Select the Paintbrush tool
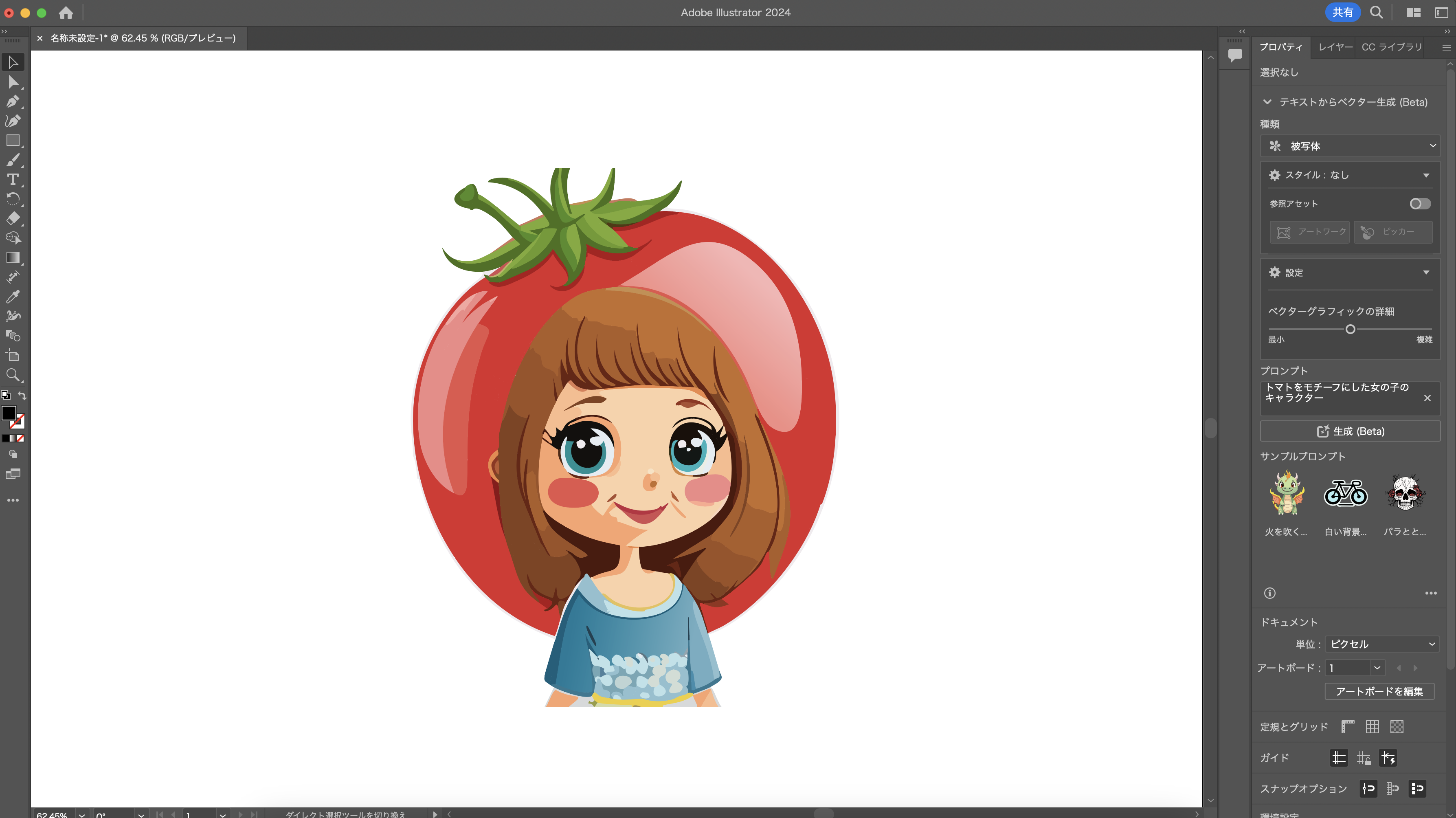Viewport: 1456px width, 818px height. [x=13, y=160]
